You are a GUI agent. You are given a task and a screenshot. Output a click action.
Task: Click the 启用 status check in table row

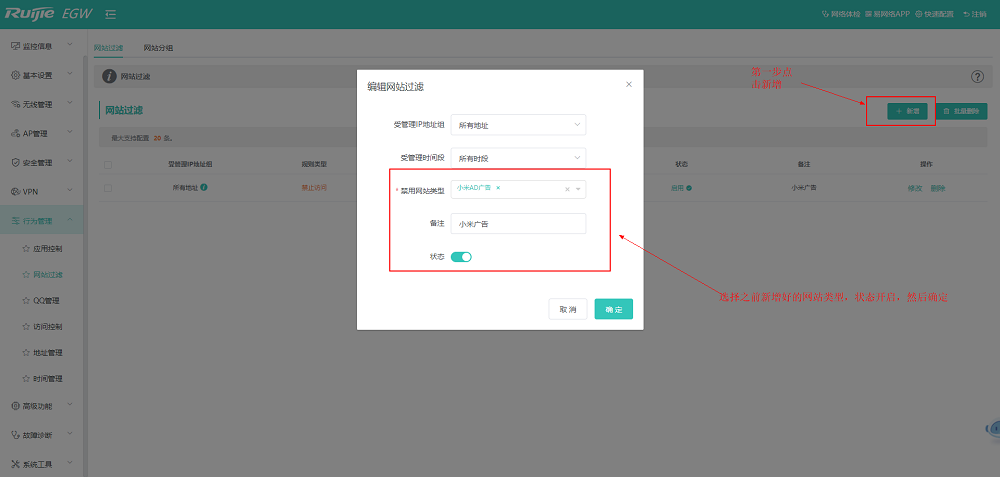coord(689,188)
